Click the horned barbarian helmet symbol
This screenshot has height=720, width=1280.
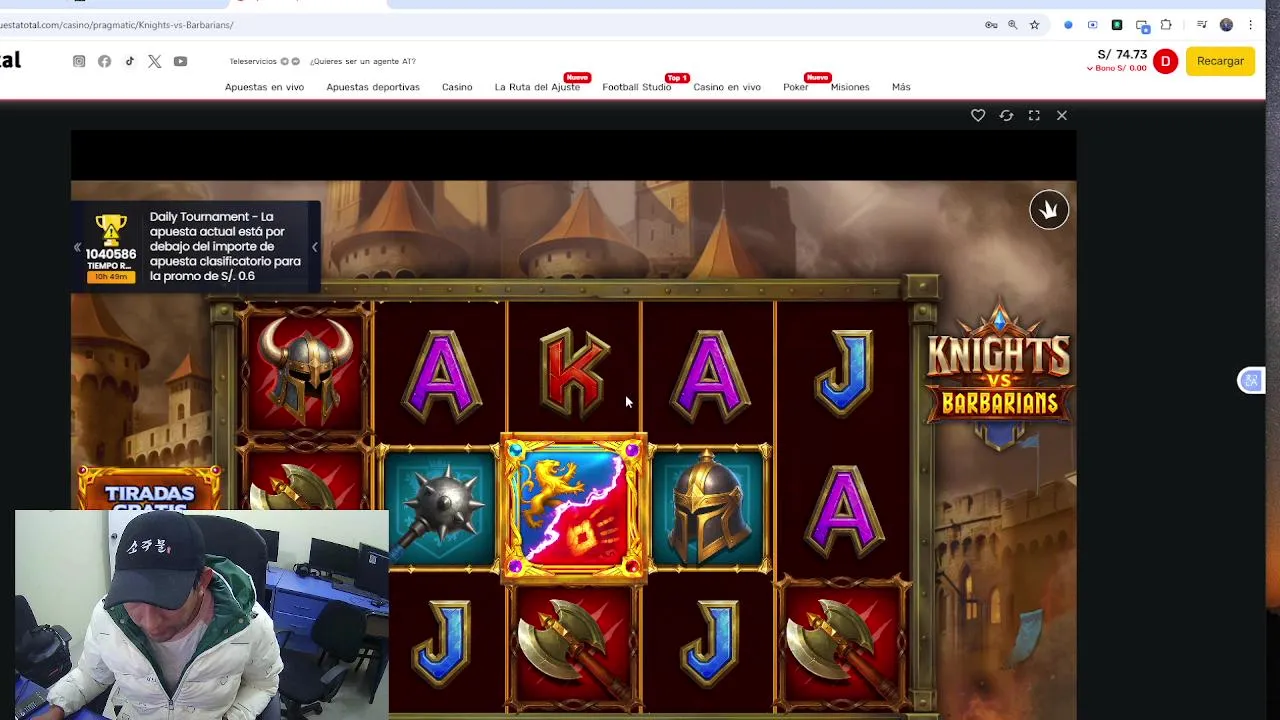305,370
